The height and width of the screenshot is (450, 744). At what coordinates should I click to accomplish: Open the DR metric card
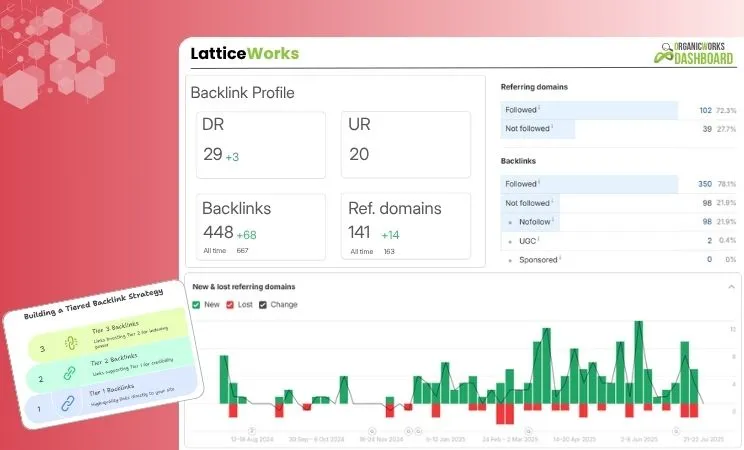click(261, 145)
